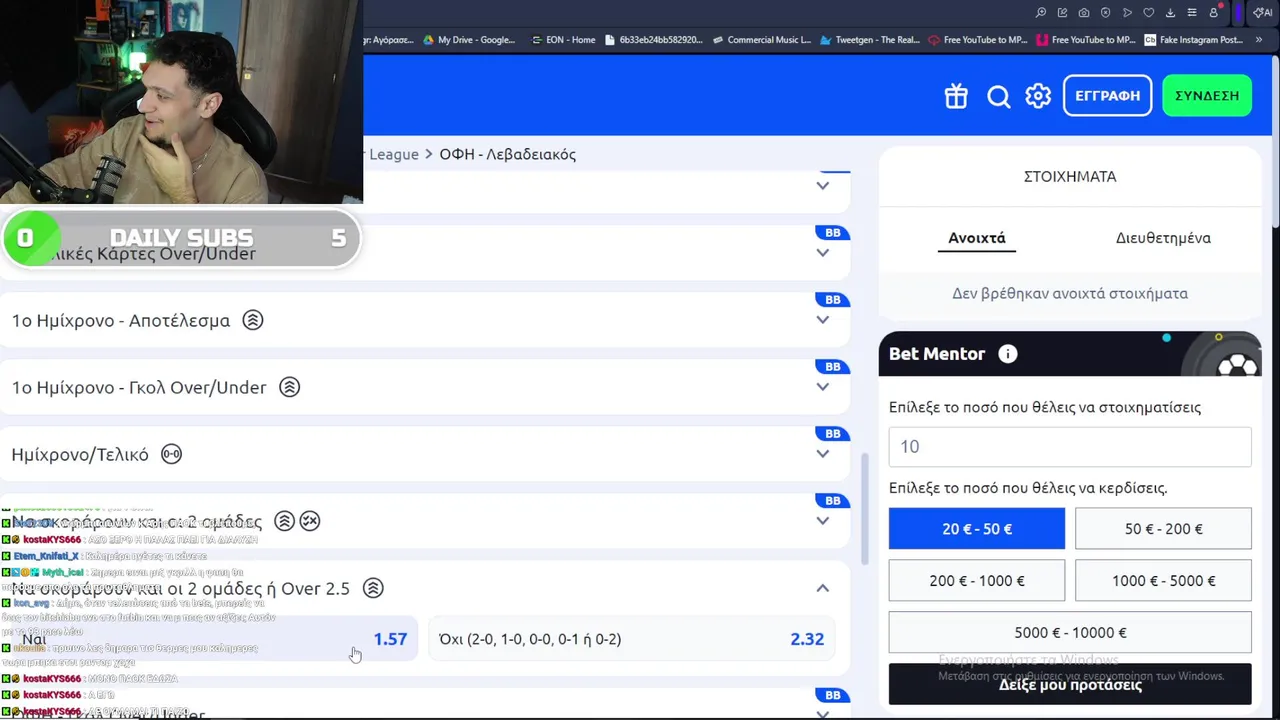
Task: Click boost icon beside ή Over 2.5 title
Action: [373, 588]
